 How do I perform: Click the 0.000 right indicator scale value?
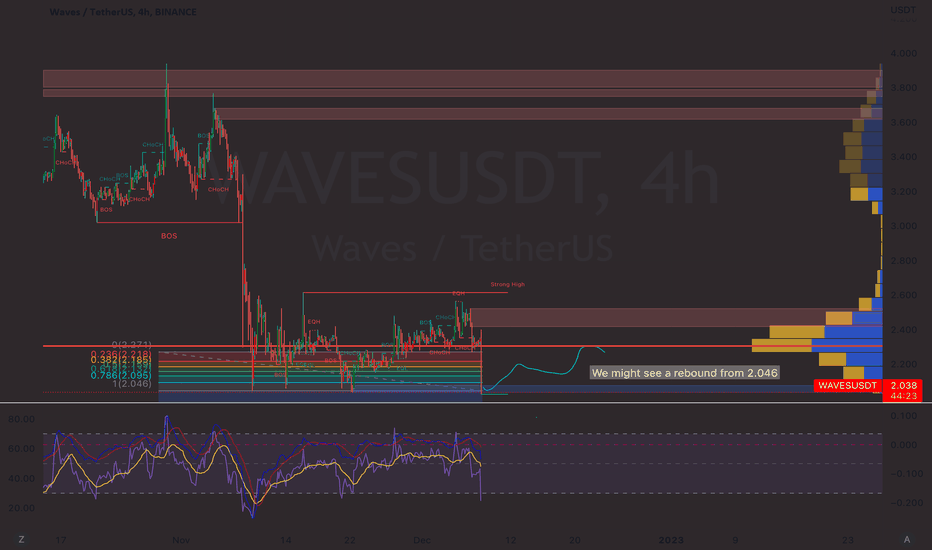[x=903, y=445]
